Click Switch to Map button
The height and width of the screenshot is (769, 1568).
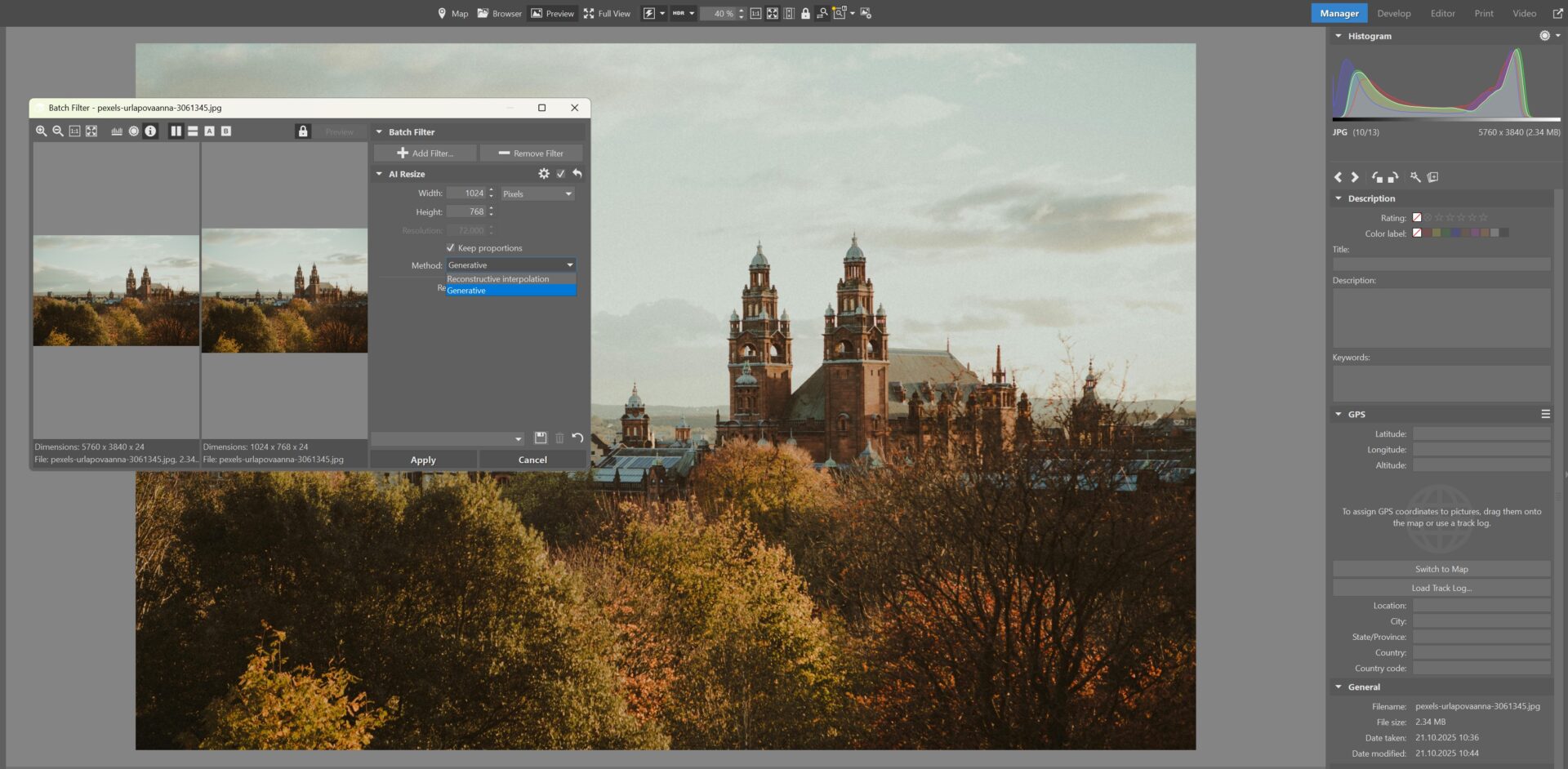[1441, 569]
